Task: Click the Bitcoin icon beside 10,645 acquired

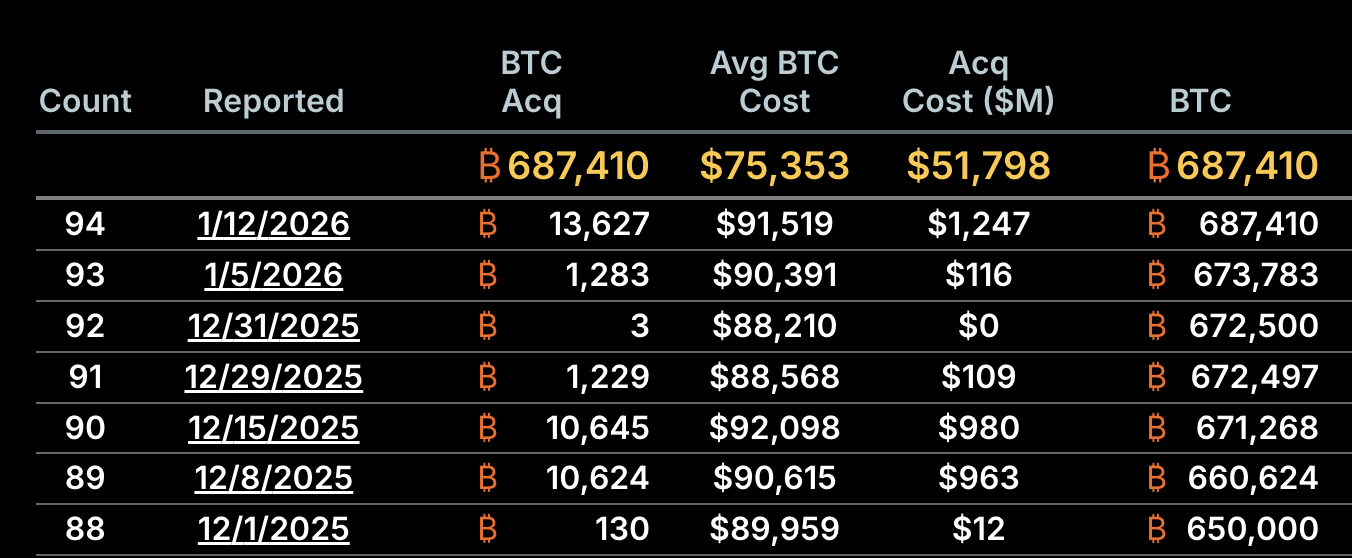Action: click(x=488, y=427)
